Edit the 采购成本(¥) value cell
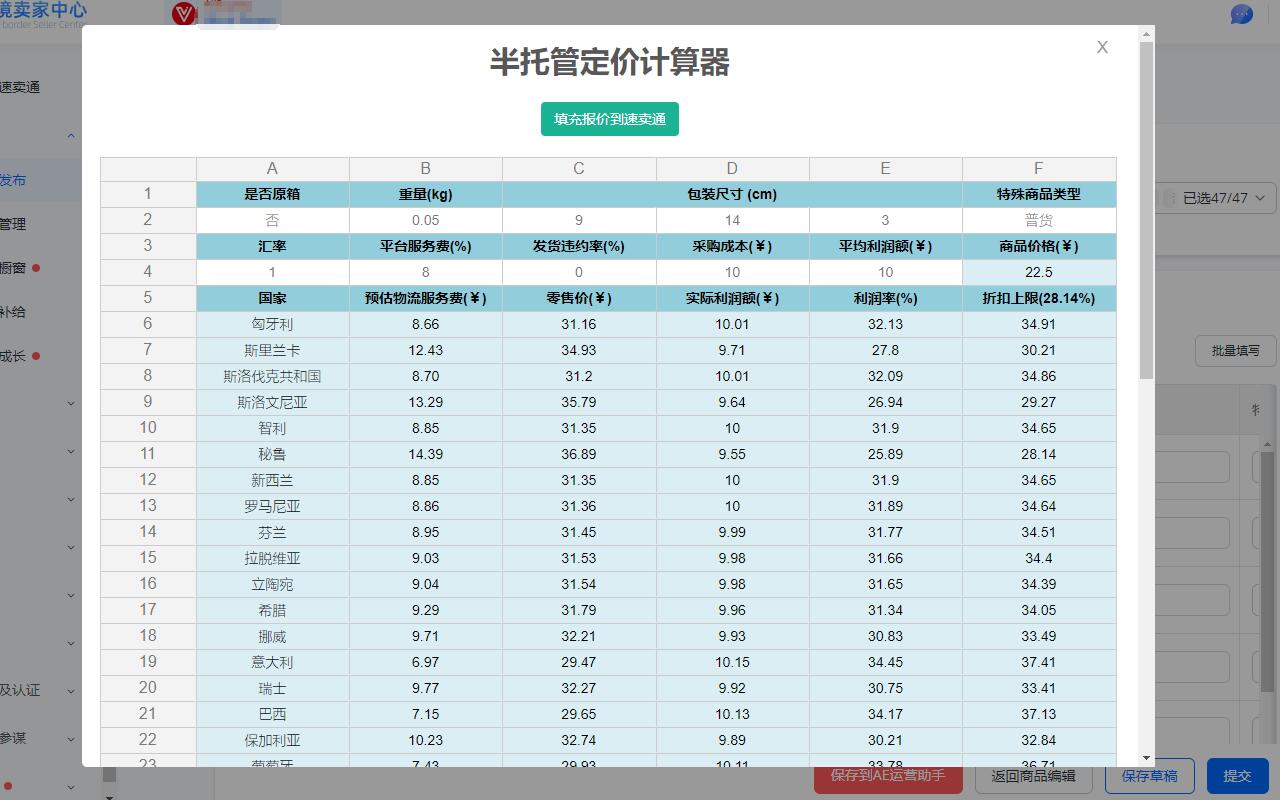The height and width of the screenshot is (800, 1280). (x=733, y=272)
